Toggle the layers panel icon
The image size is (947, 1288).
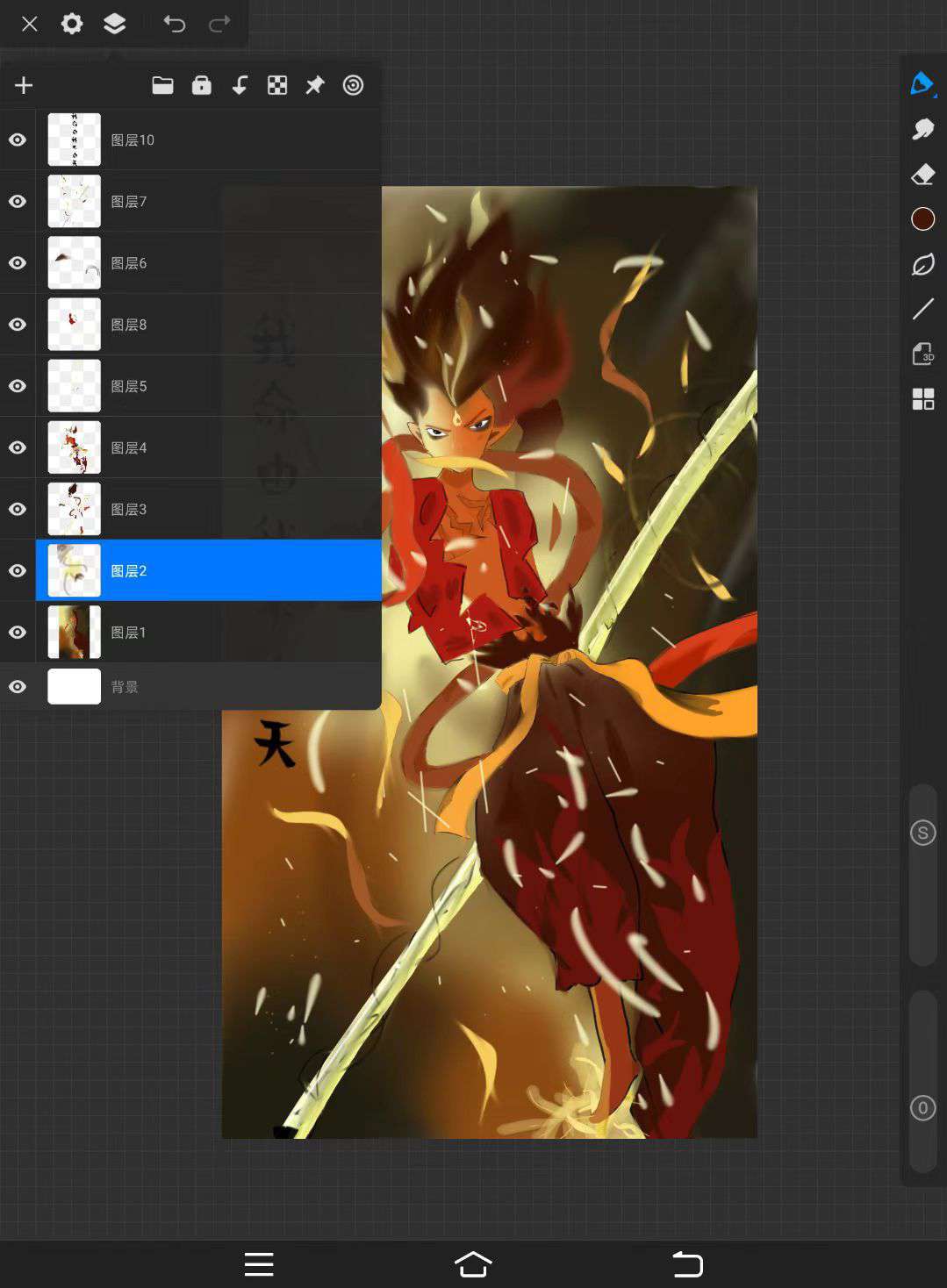(x=115, y=24)
